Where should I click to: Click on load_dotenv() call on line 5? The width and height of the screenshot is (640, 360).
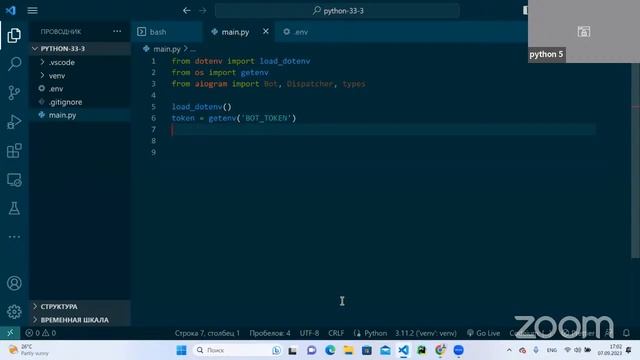tap(202, 107)
